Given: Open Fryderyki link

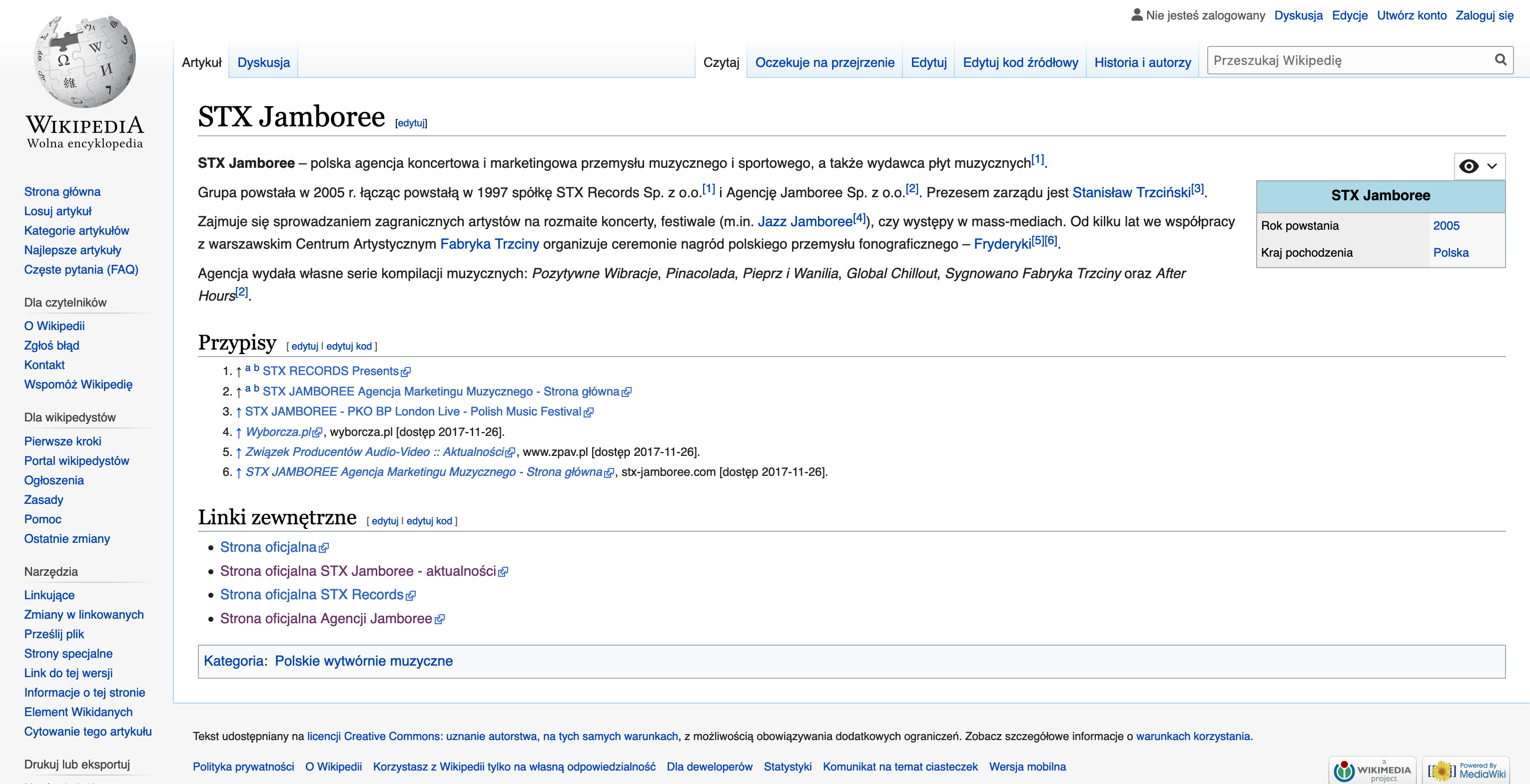Looking at the screenshot, I should click(x=1002, y=244).
